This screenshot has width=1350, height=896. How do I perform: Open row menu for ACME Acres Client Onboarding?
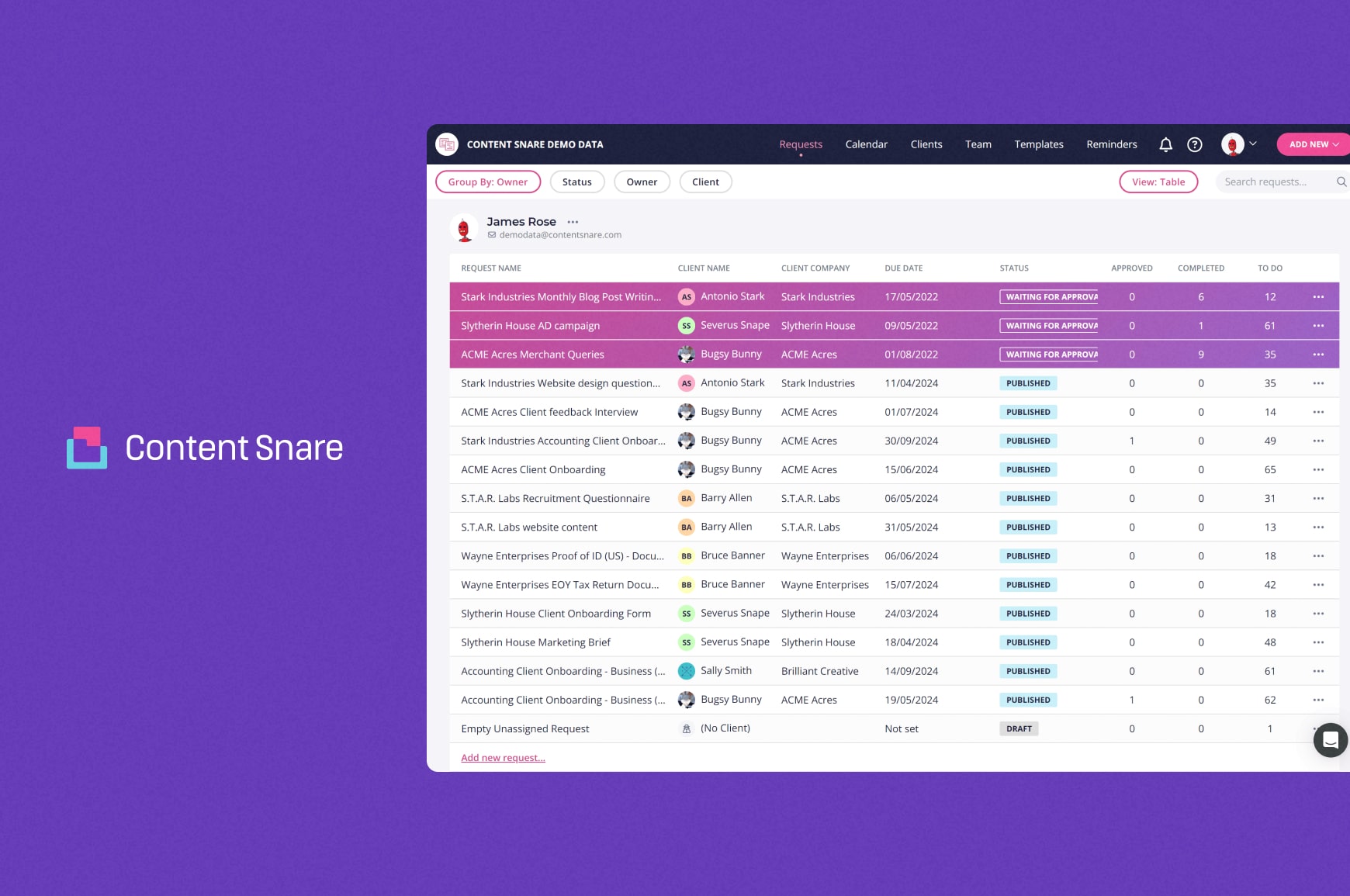[1318, 469]
